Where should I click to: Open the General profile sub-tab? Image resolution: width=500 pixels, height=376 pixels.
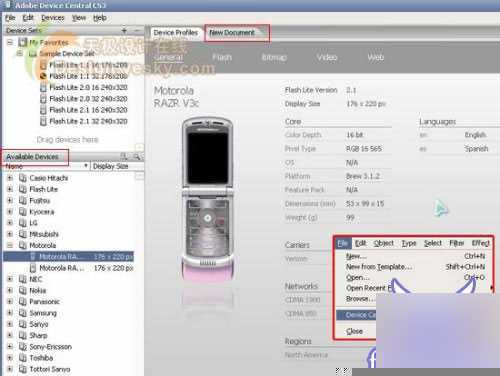point(169,57)
